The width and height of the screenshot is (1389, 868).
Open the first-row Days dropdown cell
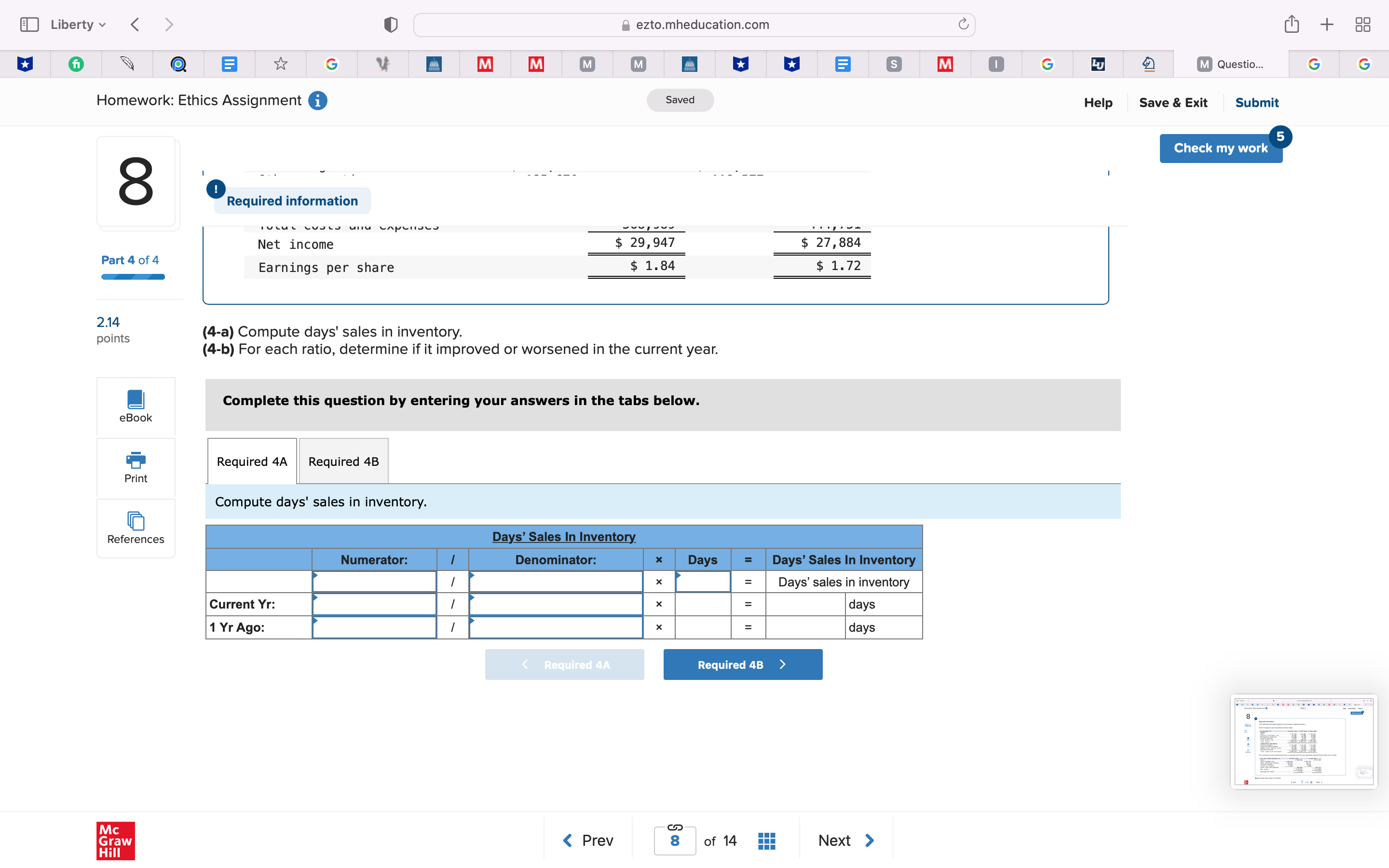[x=703, y=582]
